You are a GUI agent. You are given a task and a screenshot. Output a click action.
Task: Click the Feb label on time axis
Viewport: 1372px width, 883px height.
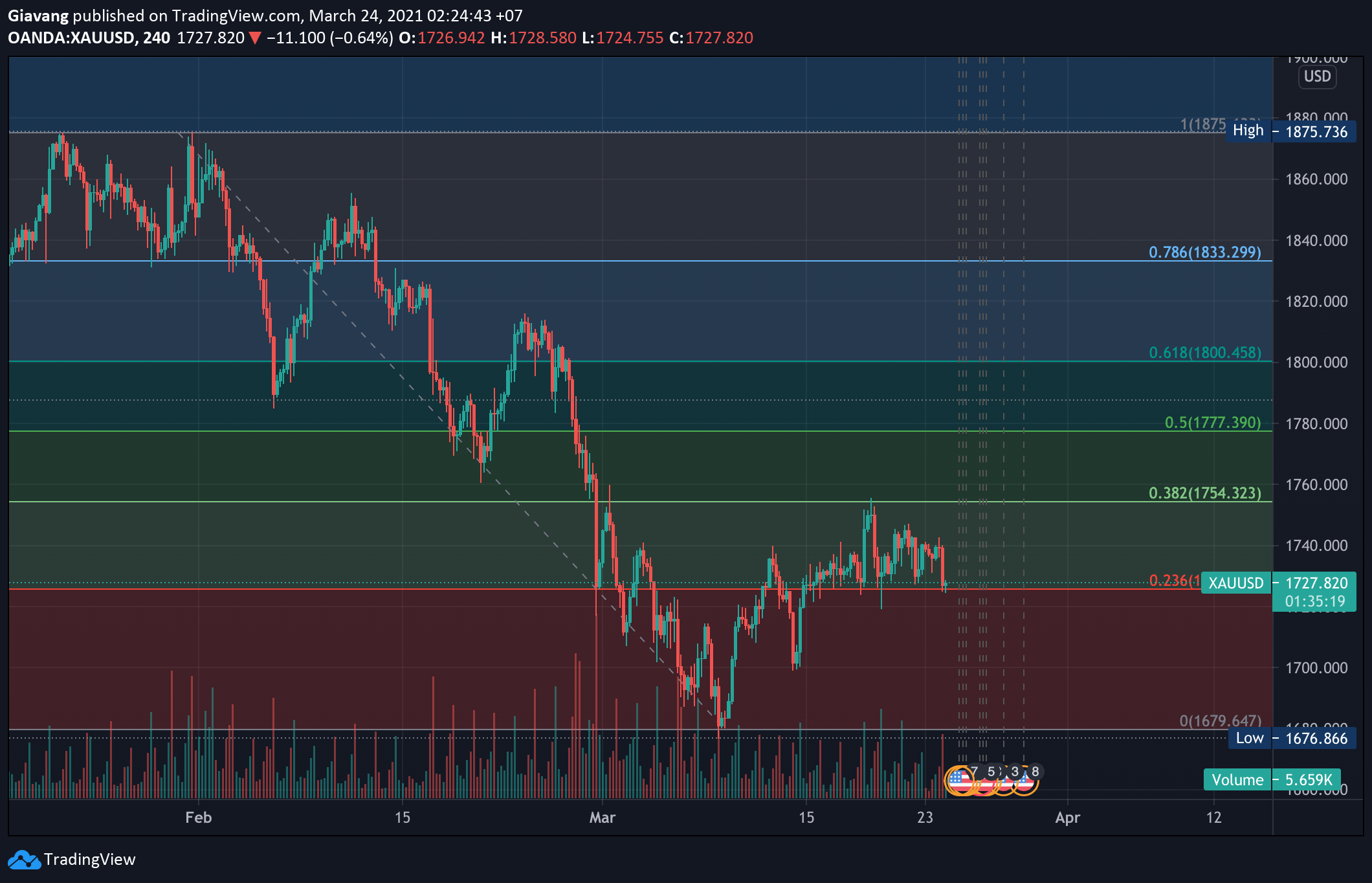click(199, 818)
